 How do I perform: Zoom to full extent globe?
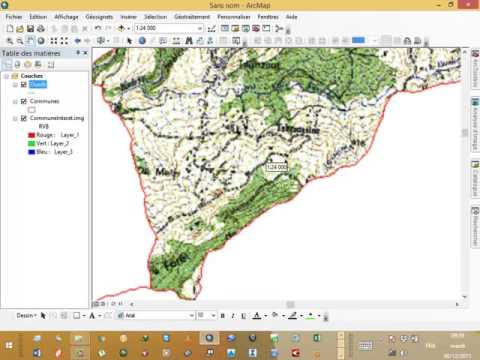[41, 41]
